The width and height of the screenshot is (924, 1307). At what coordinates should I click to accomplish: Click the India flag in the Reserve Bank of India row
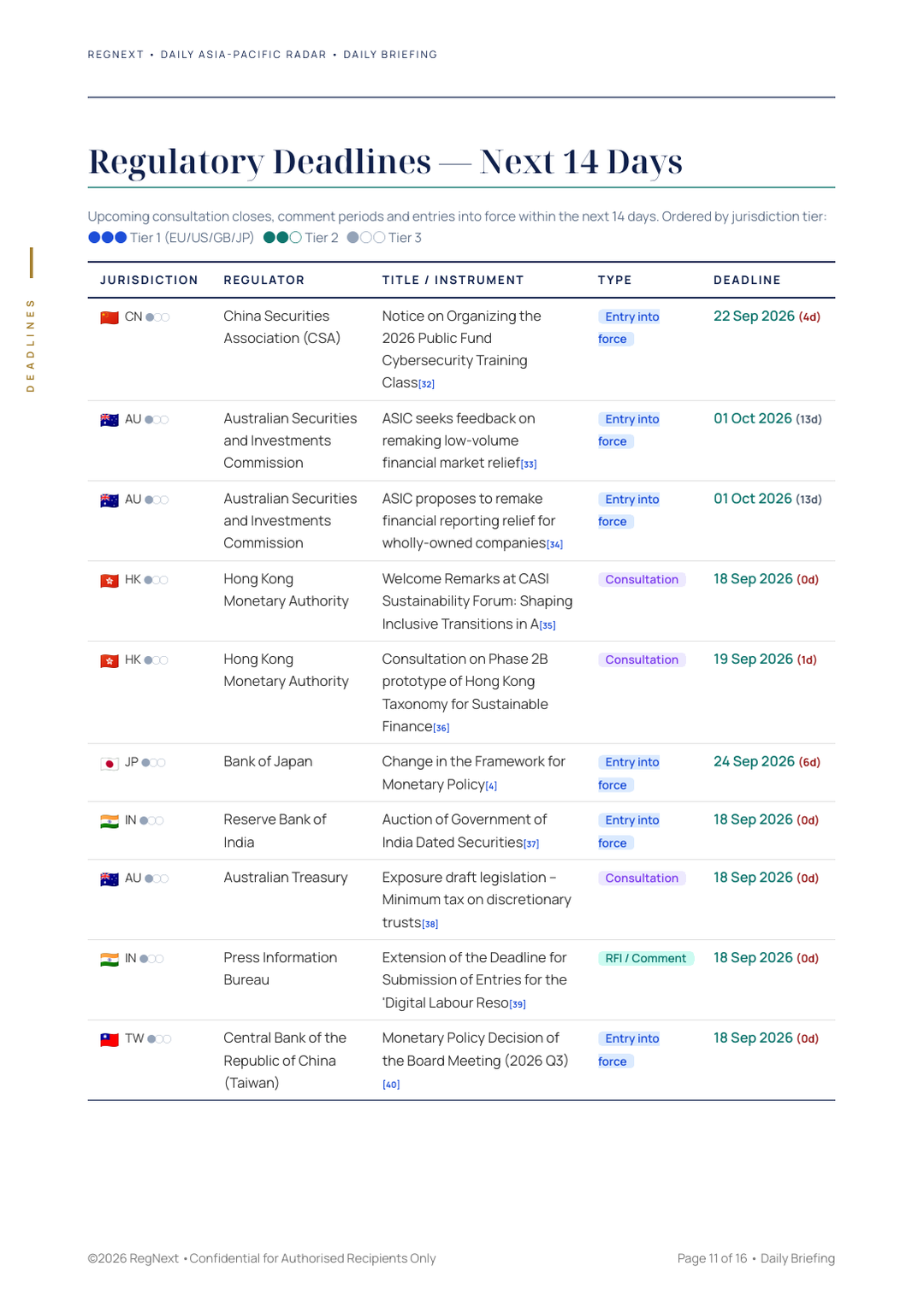[110, 821]
